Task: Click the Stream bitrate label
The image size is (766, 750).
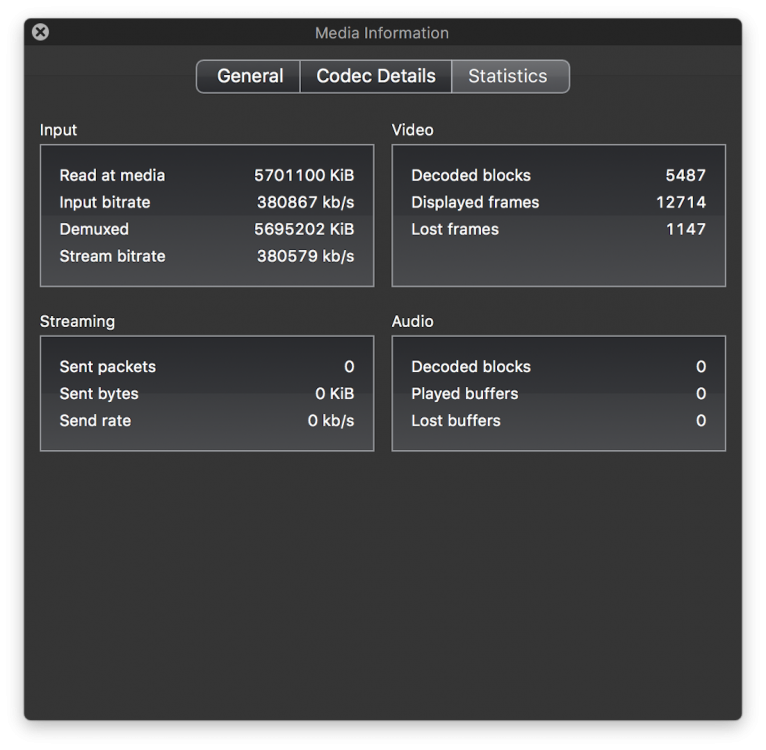Action: coord(112,256)
